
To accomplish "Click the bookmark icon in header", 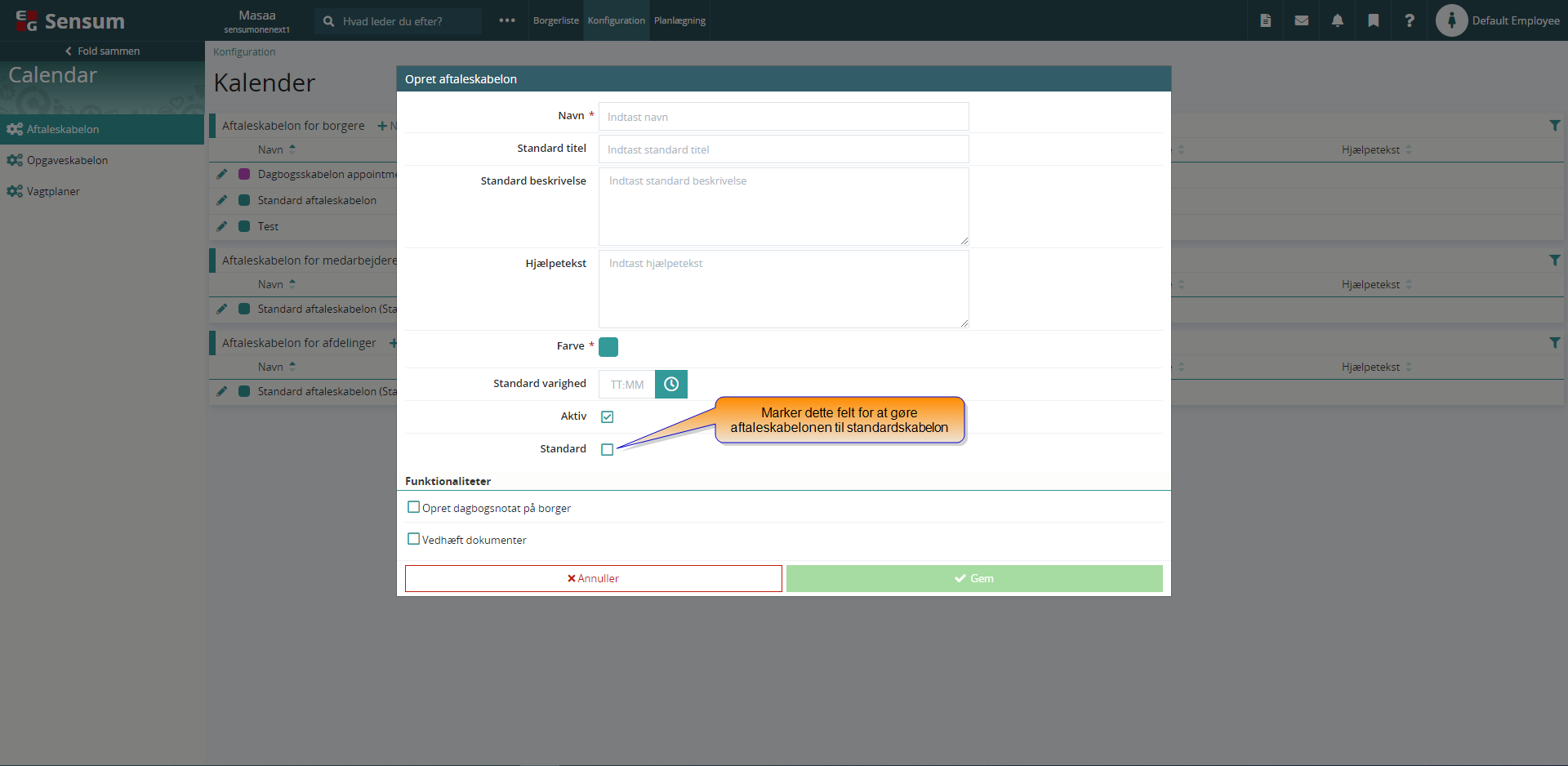I will tap(1373, 20).
